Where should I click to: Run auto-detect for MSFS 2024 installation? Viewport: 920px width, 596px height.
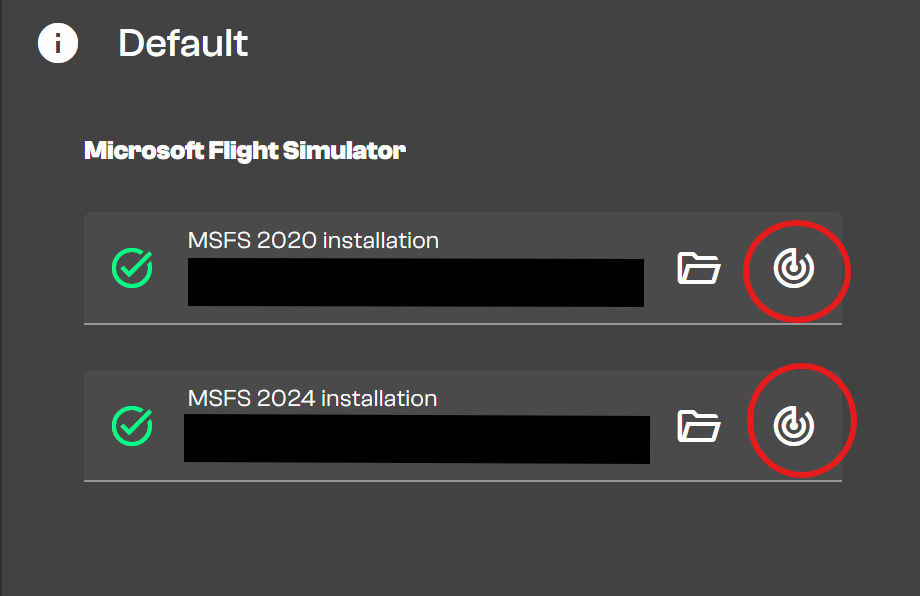click(794, 426)
